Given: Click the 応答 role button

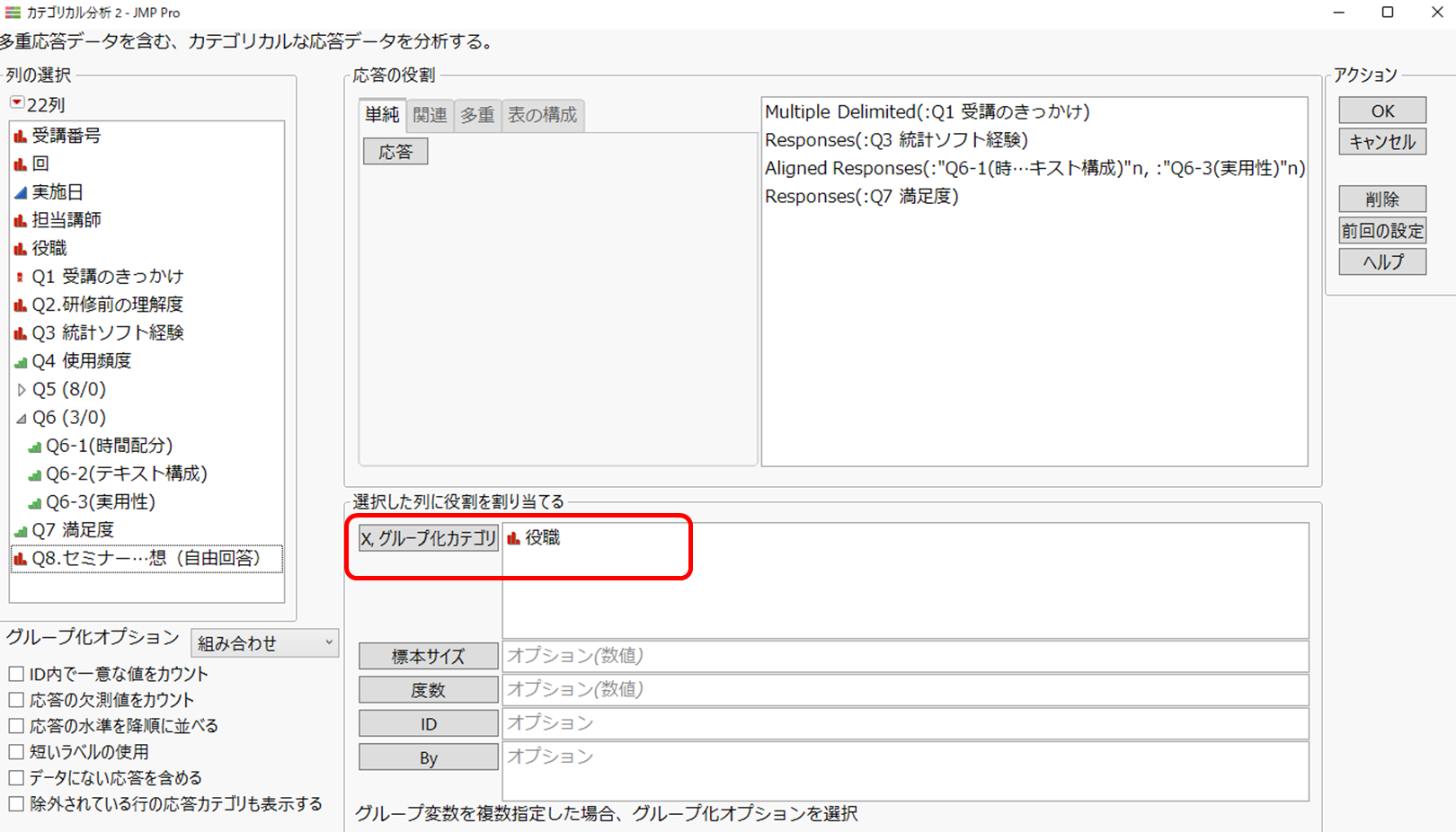Looking at the screenshot, I should [395, 152].
